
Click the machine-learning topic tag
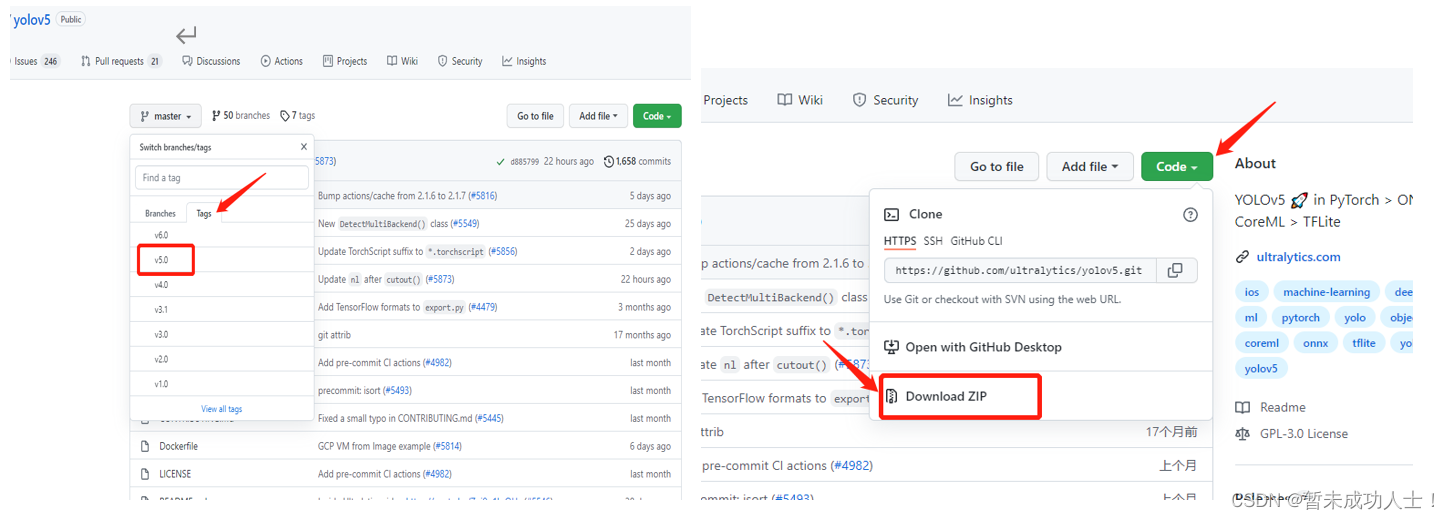1326,292
